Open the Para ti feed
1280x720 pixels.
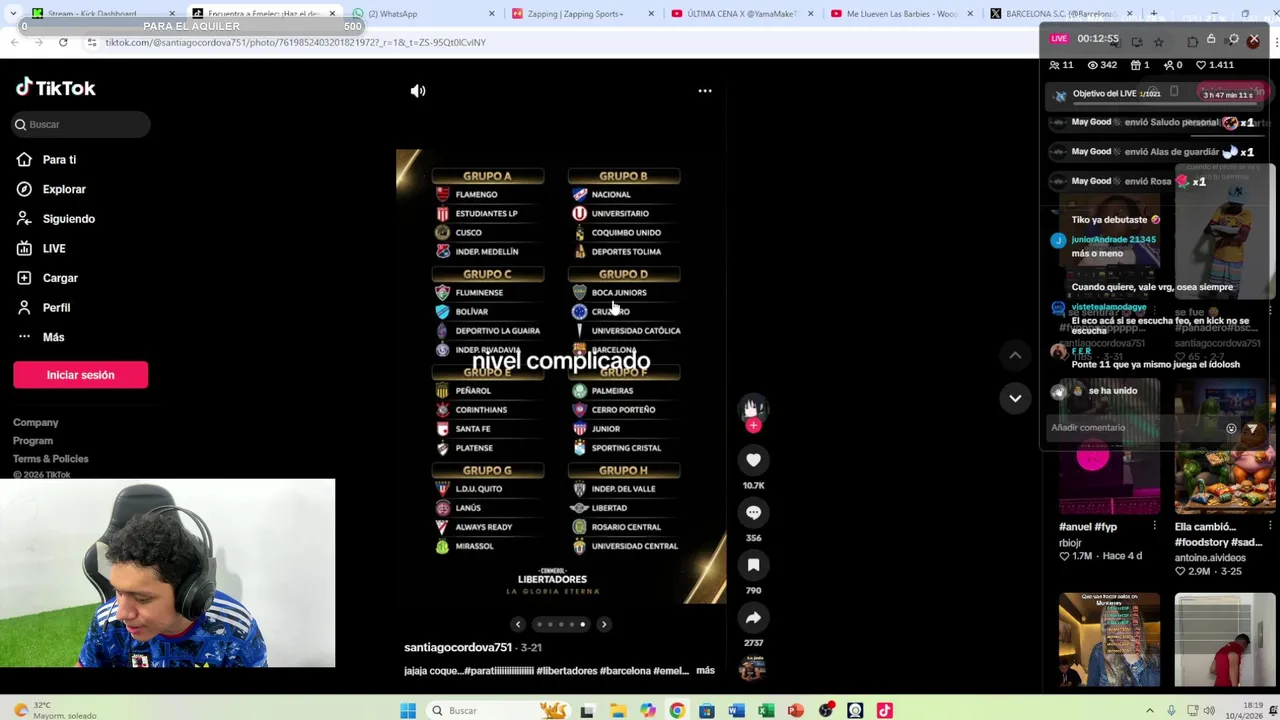click(x=59, y=160)
